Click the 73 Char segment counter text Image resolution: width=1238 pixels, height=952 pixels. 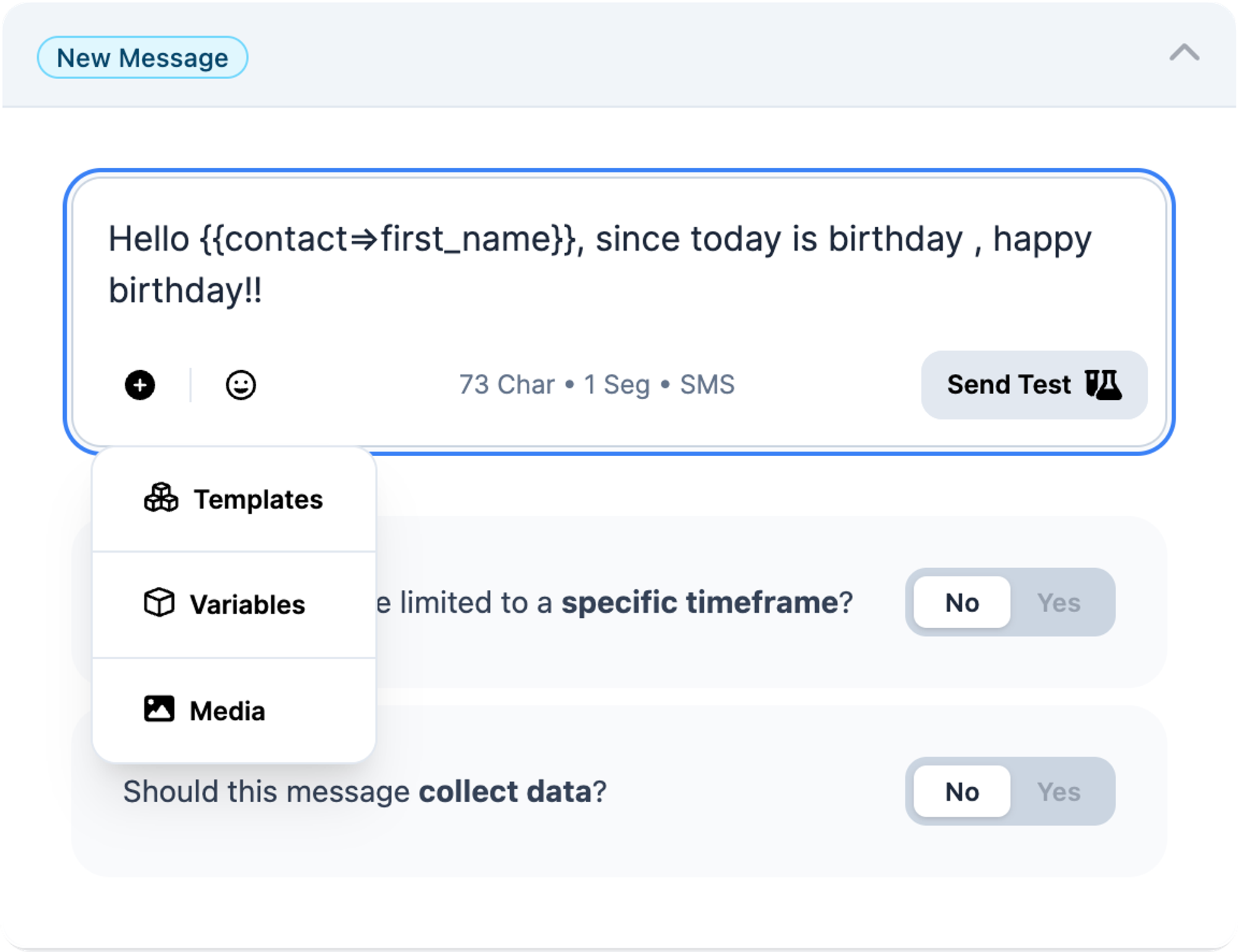click(597, 385)
